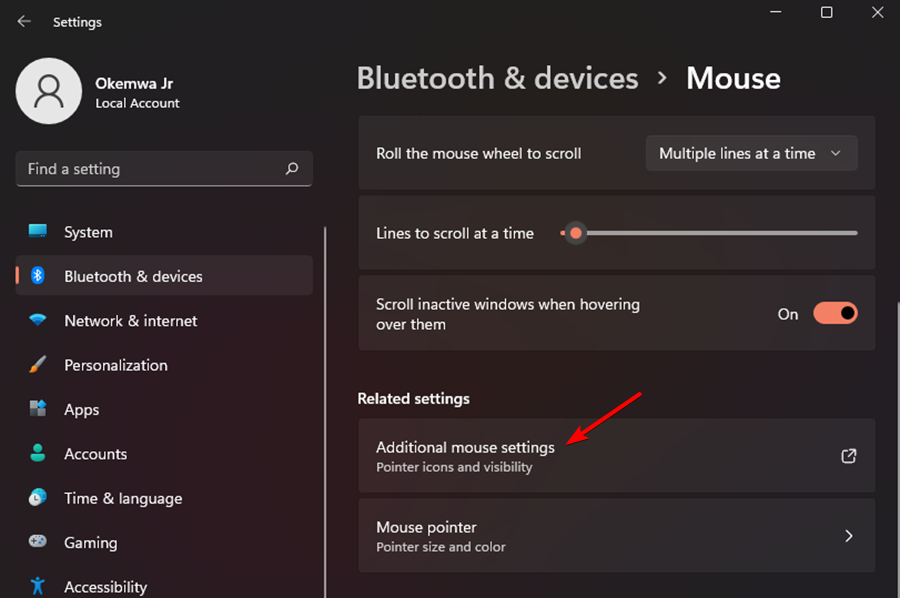Expand the Mouse pointer settings chevron
Screen dimensions: 900x598
pos(848,536)
